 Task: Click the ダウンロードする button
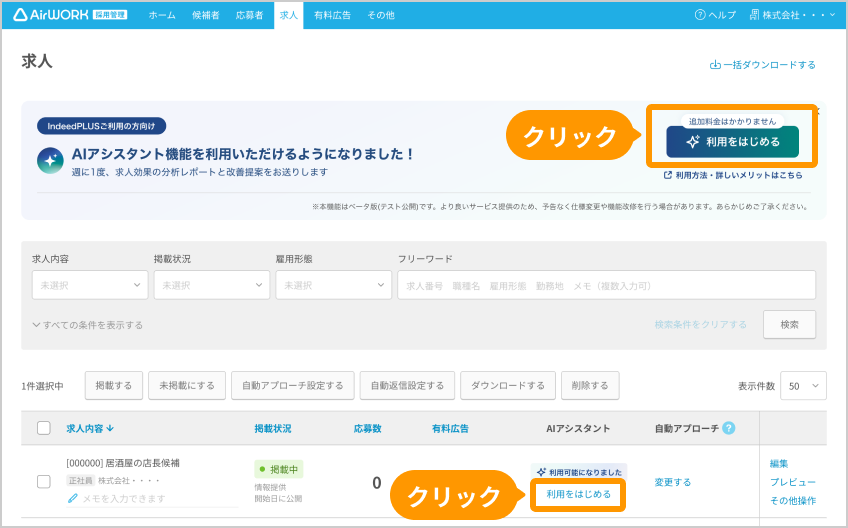[508, 386]
